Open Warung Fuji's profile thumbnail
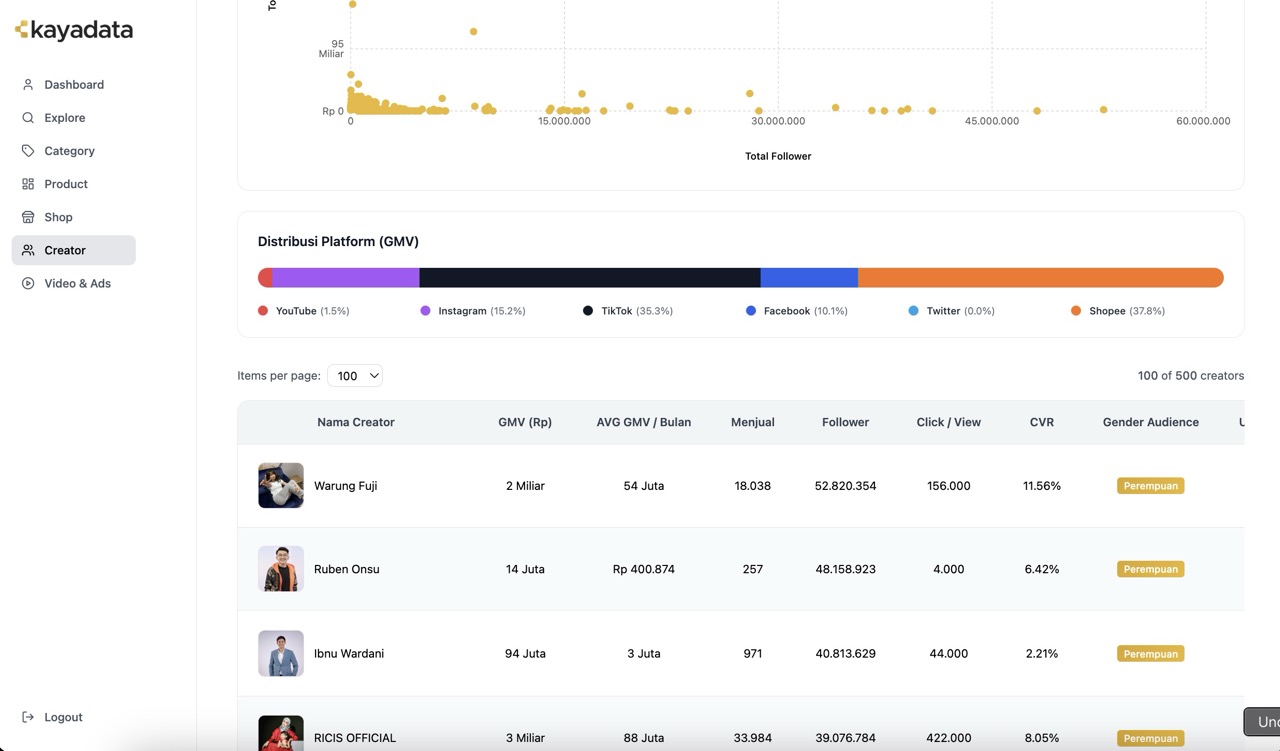The image size is (1280, 751). [281, 486]
